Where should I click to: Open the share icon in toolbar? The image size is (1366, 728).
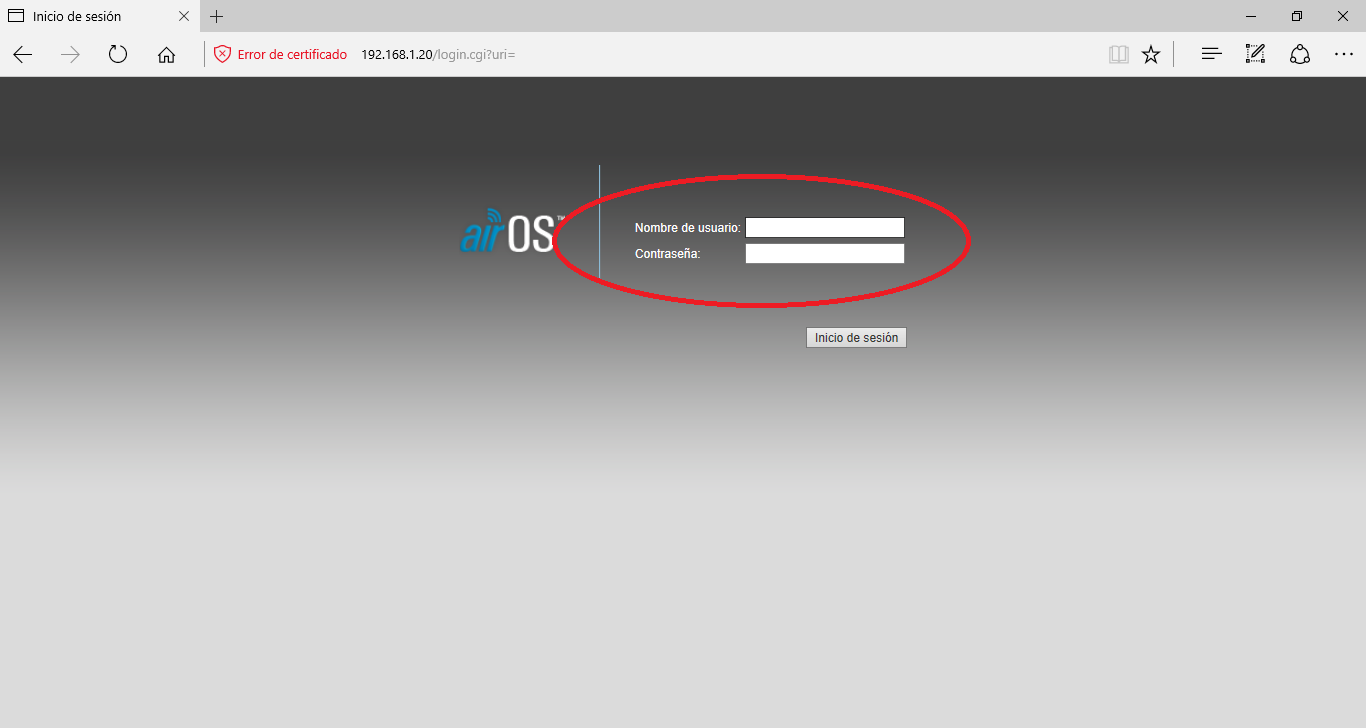pyautogui.click(x=1300, y=55)
